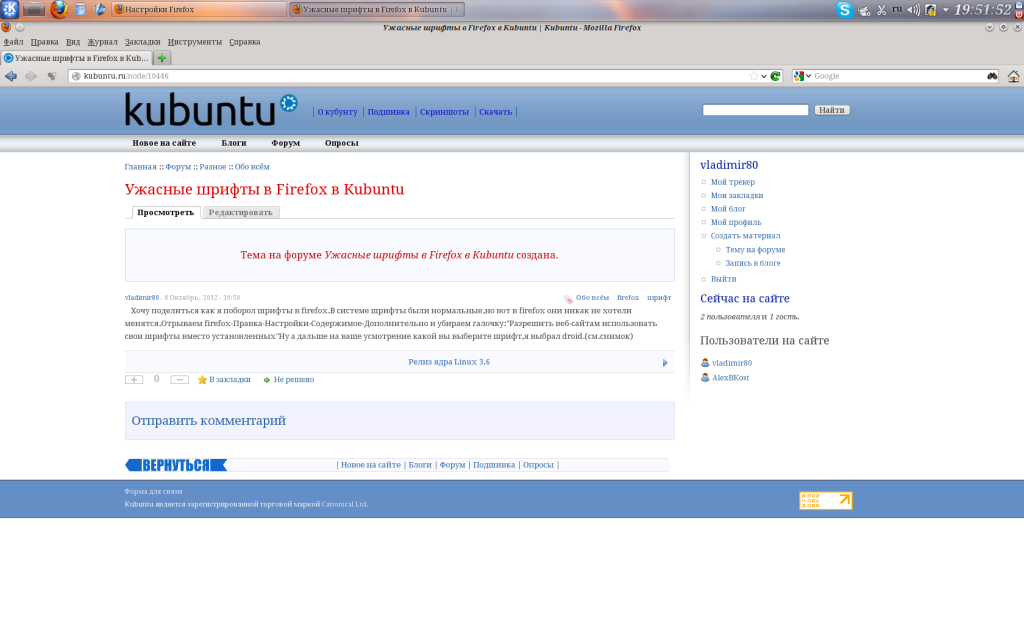Open Форум in navigation bar
The width and height of the screenshot is (1024, 640).
[x=285, y=143]
